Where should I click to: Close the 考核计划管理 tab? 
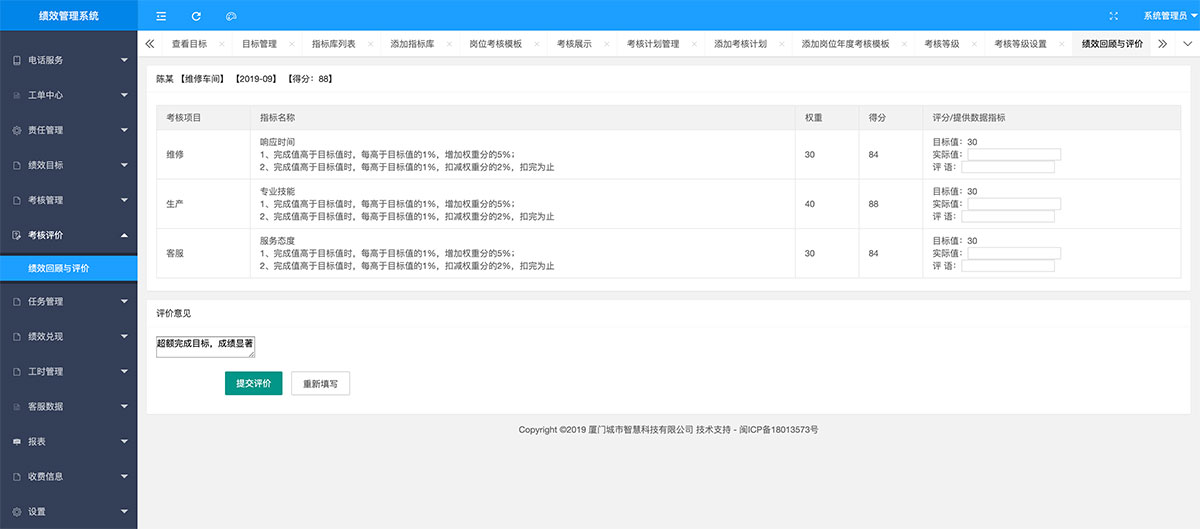click(692, 44)
